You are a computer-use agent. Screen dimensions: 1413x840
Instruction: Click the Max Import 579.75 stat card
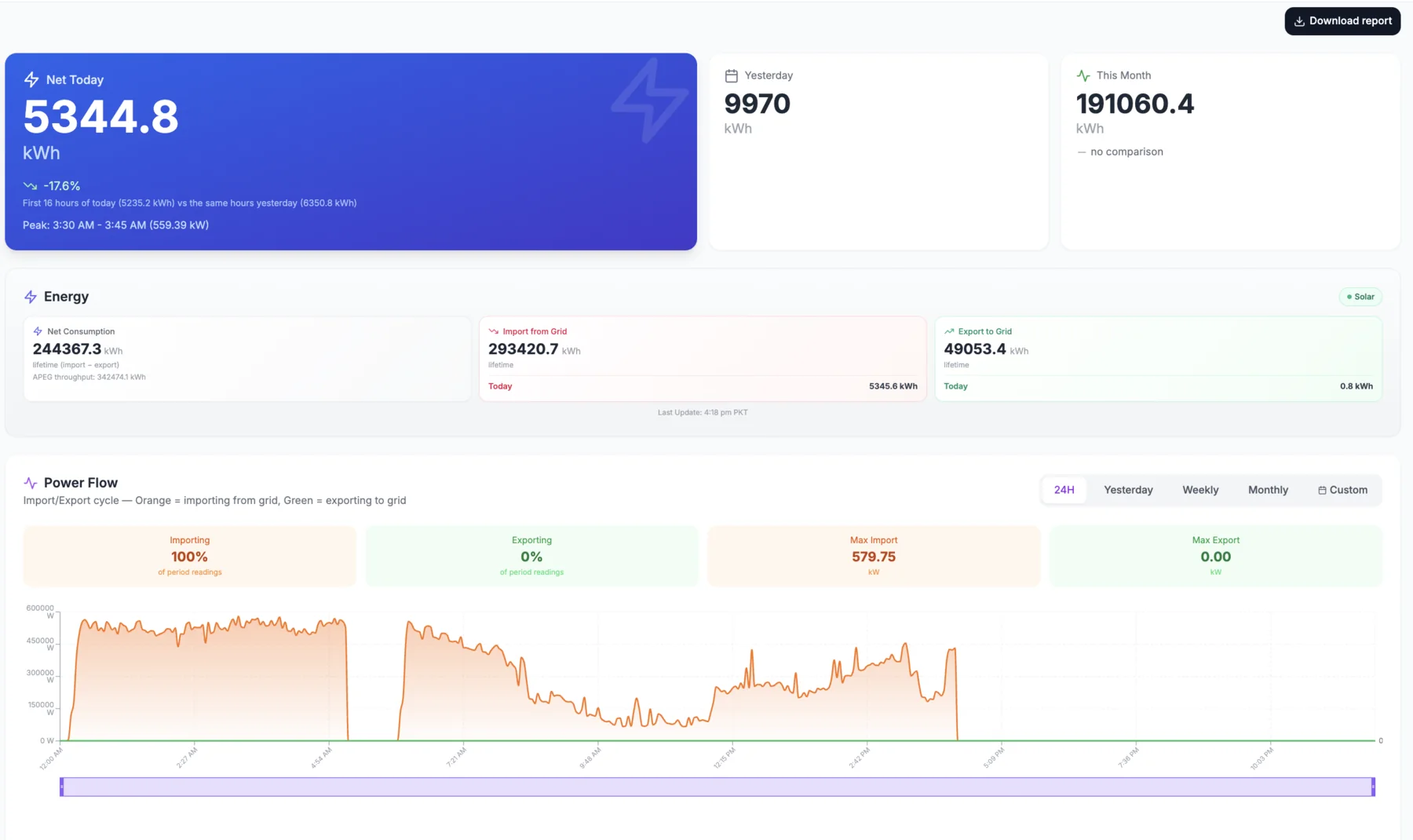tap(874, 556)
